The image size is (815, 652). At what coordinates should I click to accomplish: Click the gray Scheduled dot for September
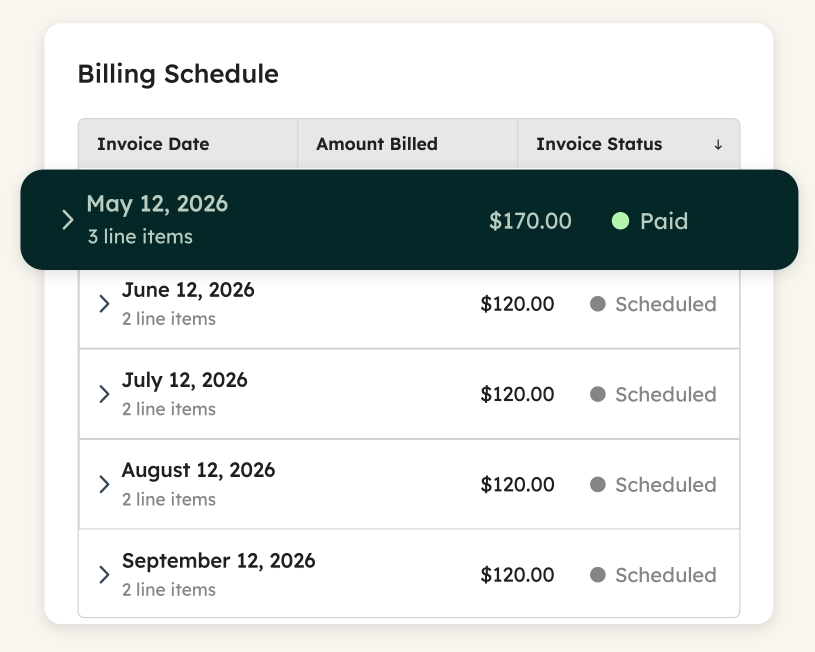[x=598, y=575]
